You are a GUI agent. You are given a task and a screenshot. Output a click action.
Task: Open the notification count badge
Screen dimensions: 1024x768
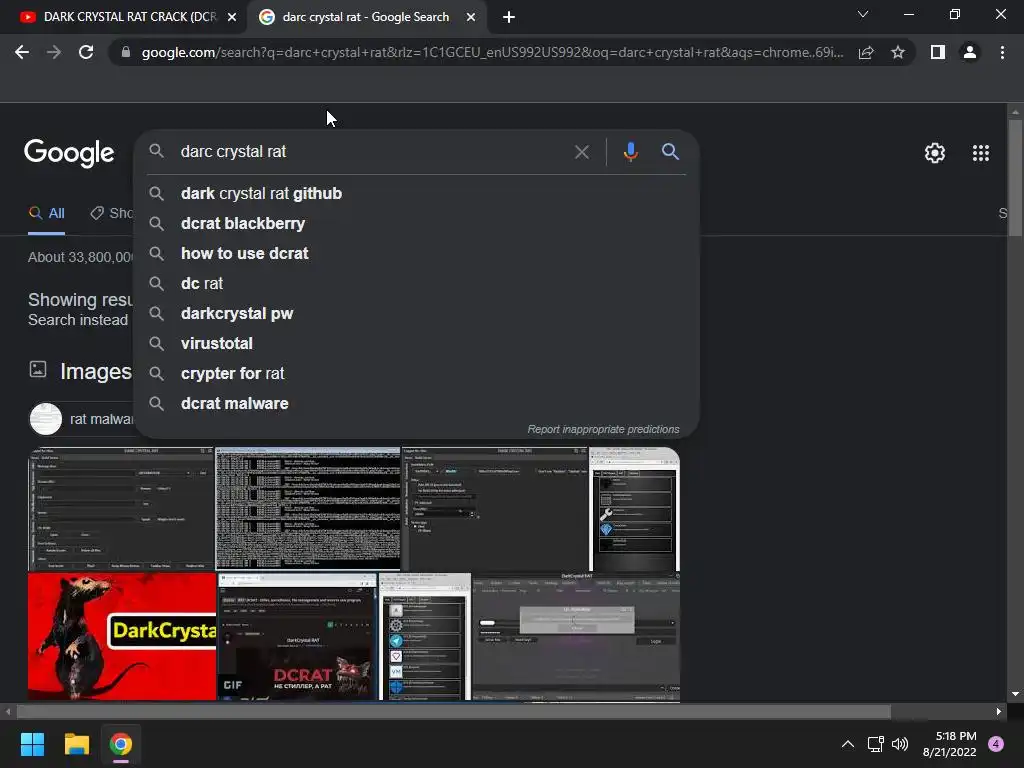[x=996, y=744]
